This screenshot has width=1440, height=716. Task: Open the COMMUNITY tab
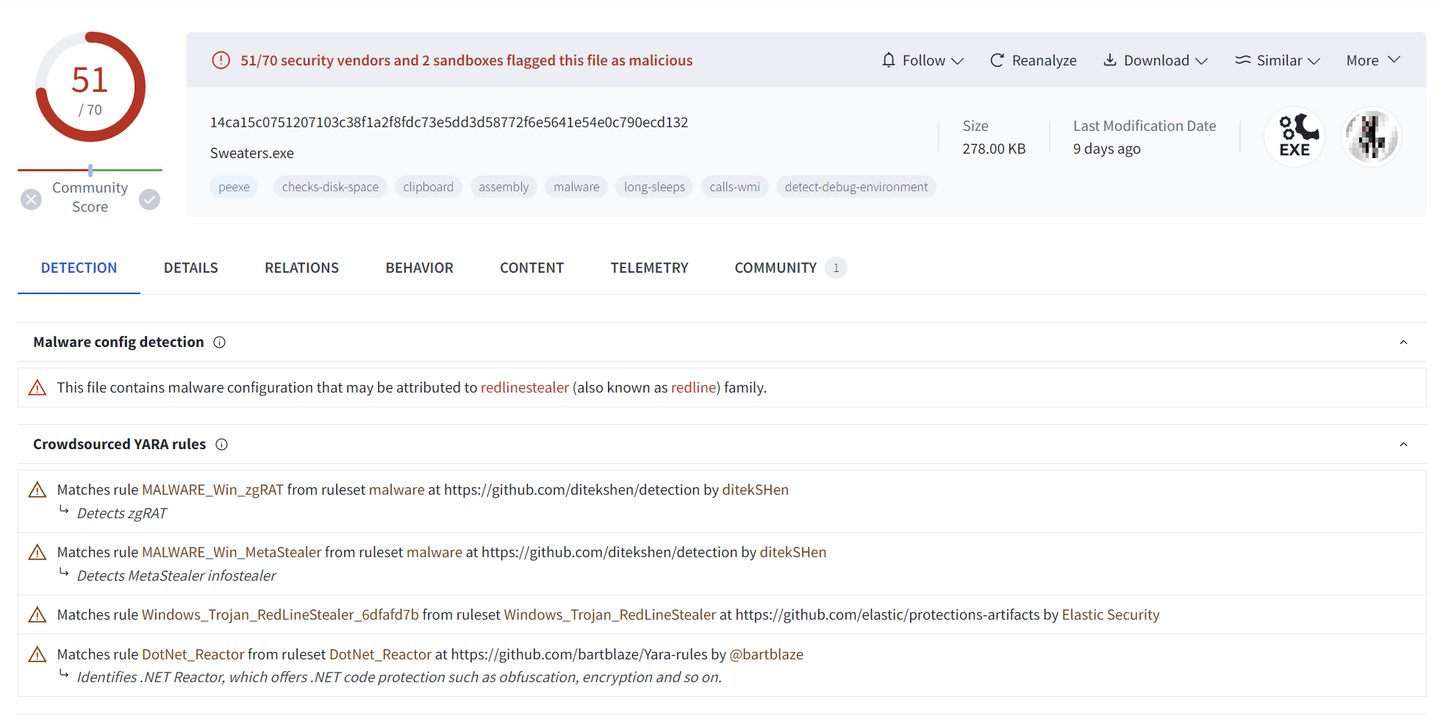[776, 268]
